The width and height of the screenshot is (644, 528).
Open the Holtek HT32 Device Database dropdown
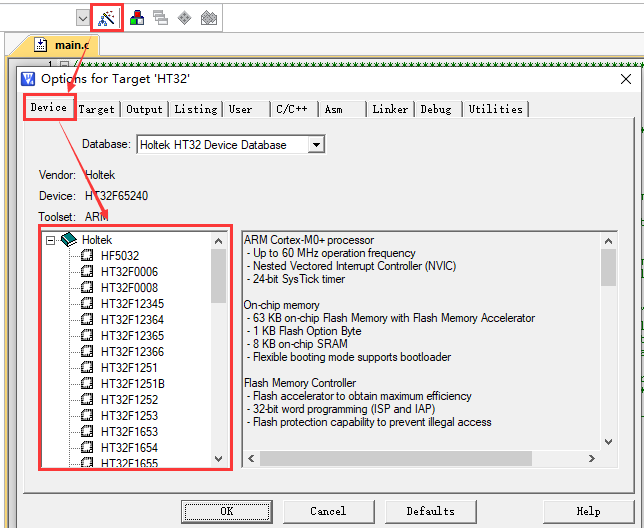pyautogui.click(x=316, y=145)
